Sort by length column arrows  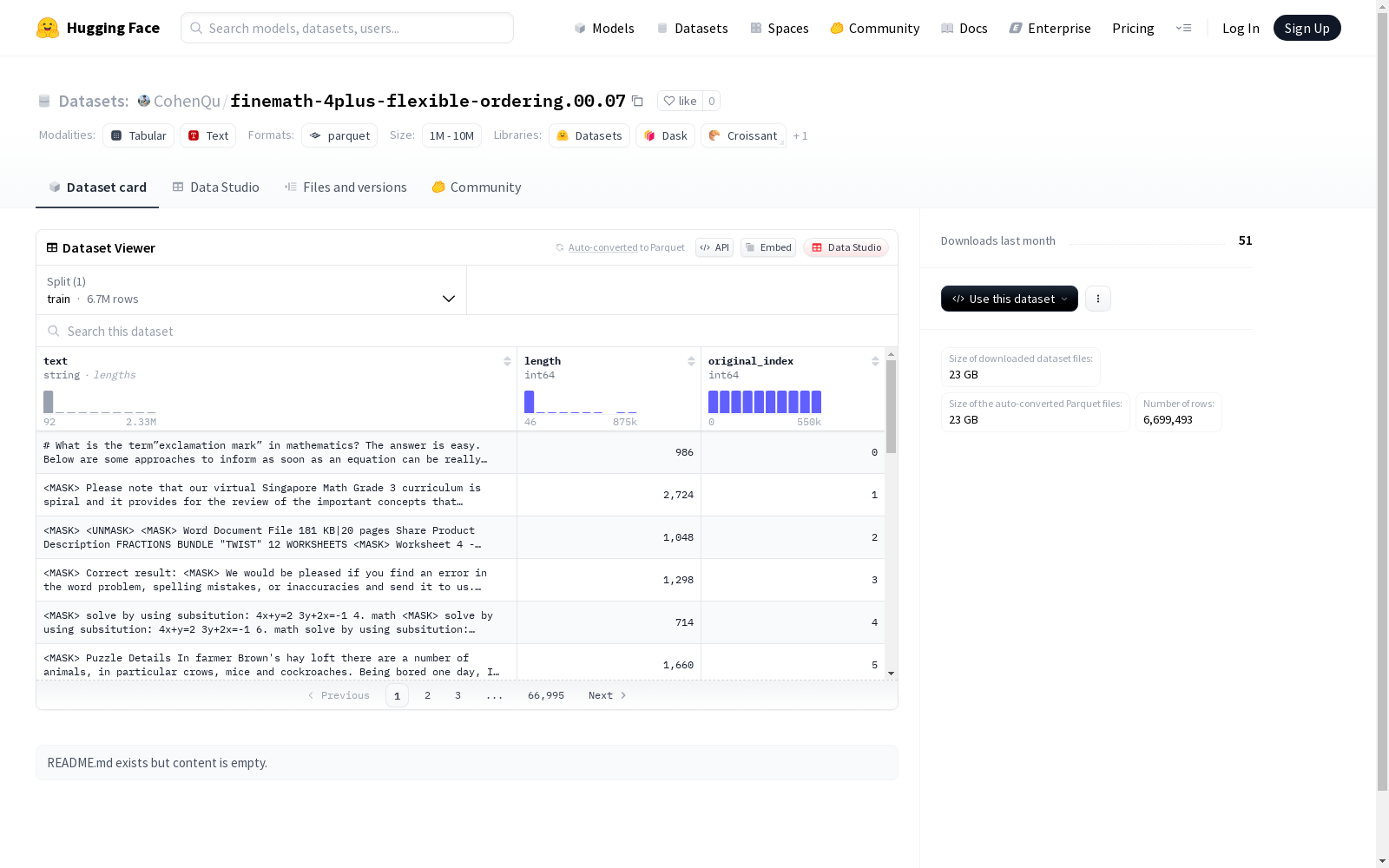691,361
